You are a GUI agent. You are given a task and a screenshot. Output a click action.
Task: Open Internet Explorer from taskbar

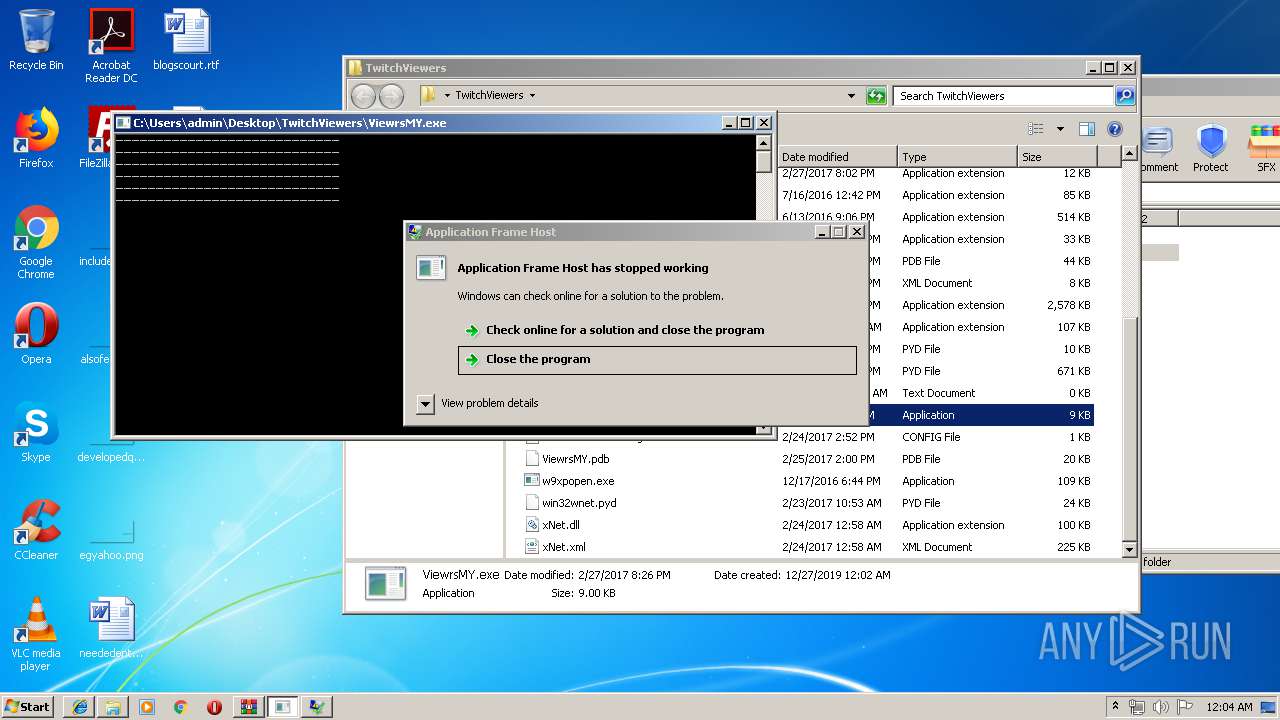[80, 707]
